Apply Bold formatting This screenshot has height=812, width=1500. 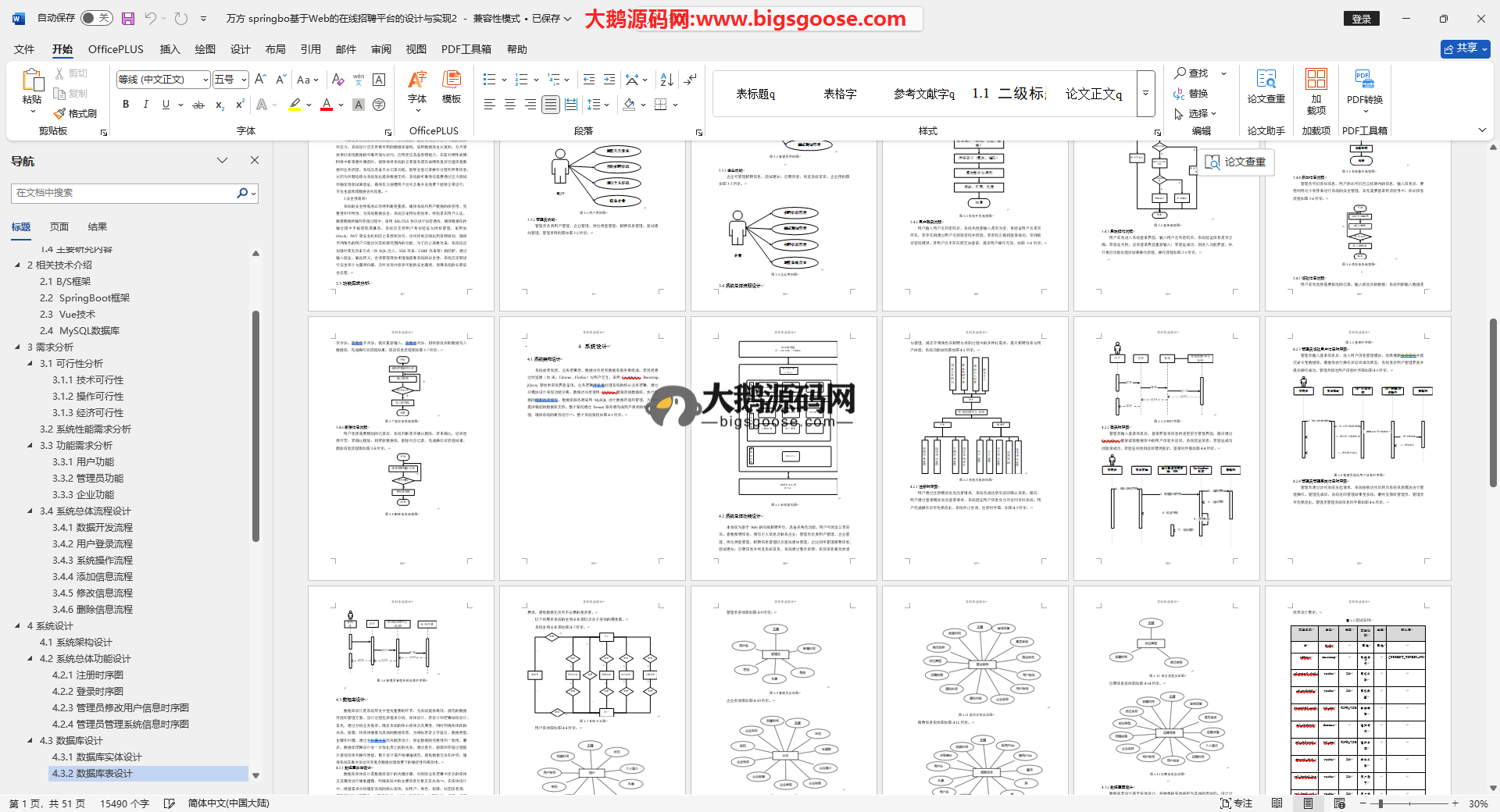[126, 105]
